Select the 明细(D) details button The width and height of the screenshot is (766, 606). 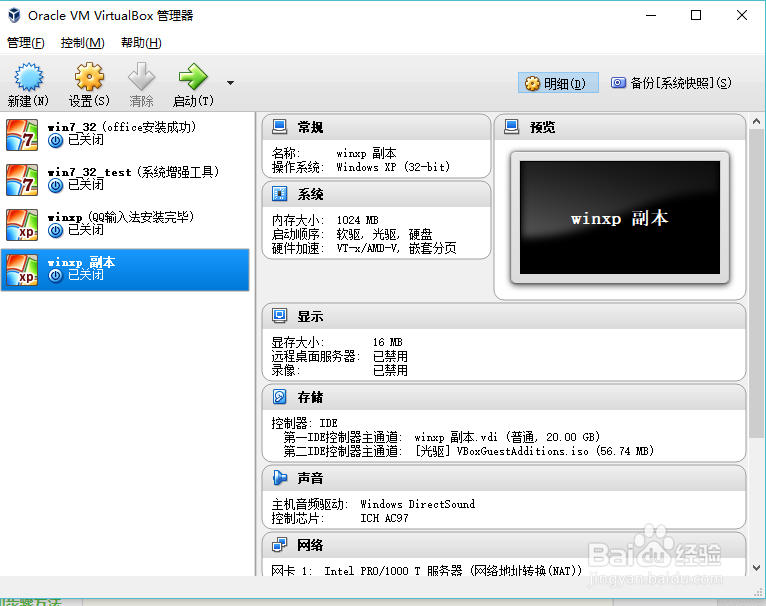coord(558,83)
